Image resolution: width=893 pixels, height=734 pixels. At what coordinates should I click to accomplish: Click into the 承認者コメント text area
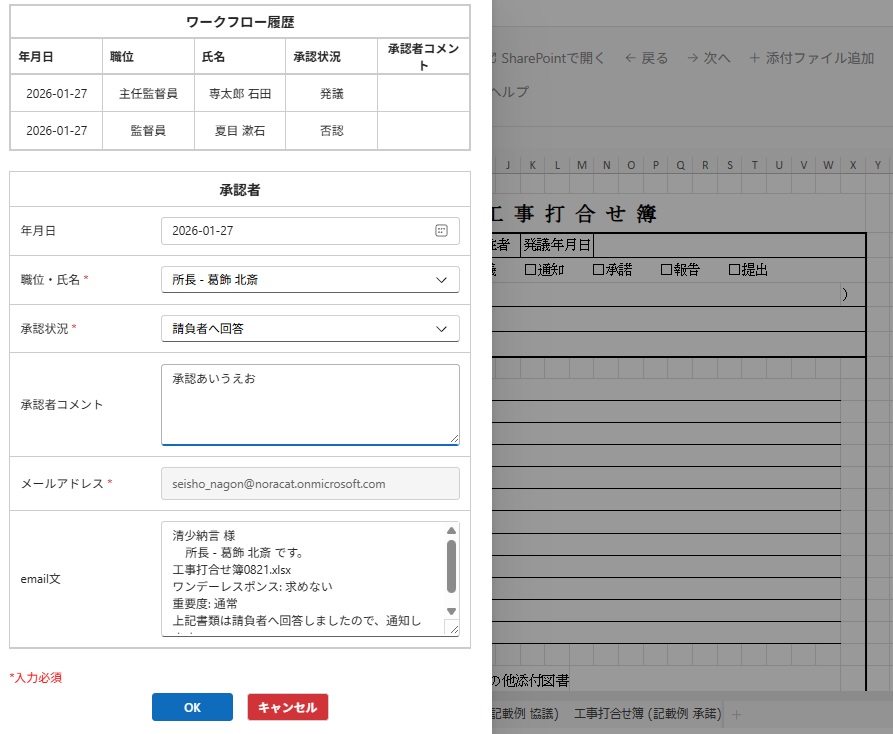(x=310, y=404)
